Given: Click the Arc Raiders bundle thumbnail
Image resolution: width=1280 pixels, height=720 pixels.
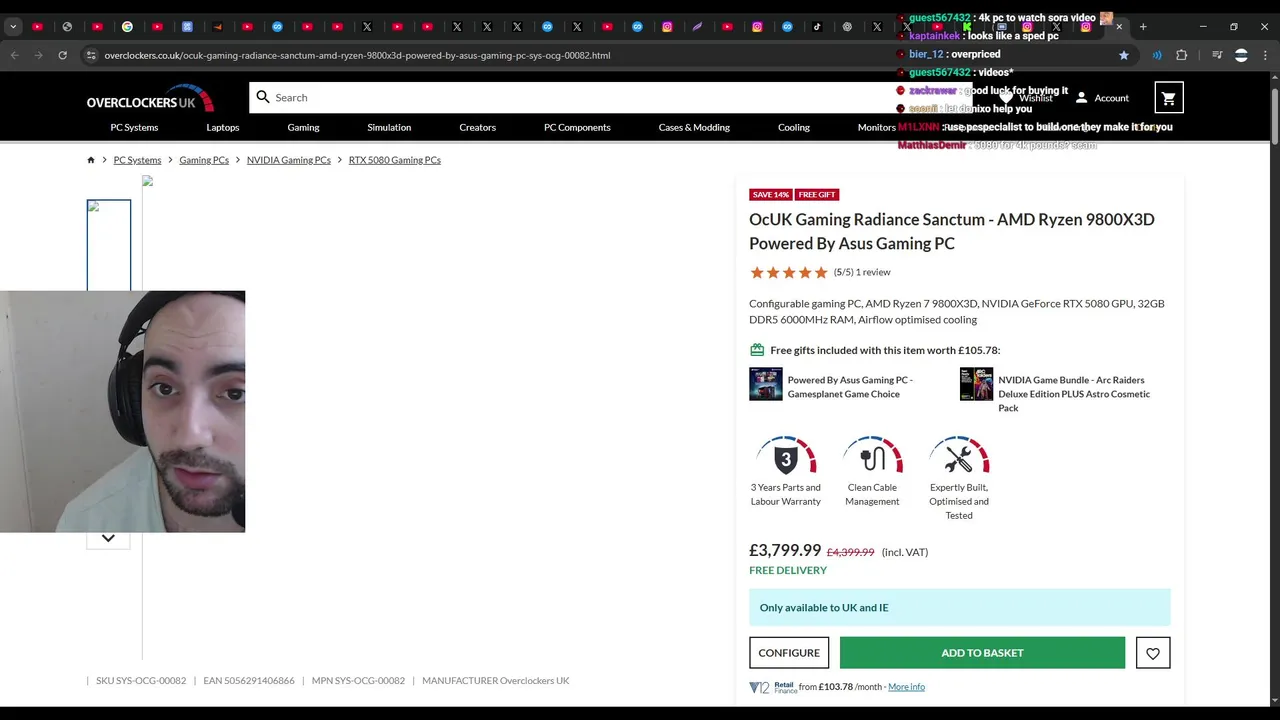Looking at the screenshot, I should point(977,384).
